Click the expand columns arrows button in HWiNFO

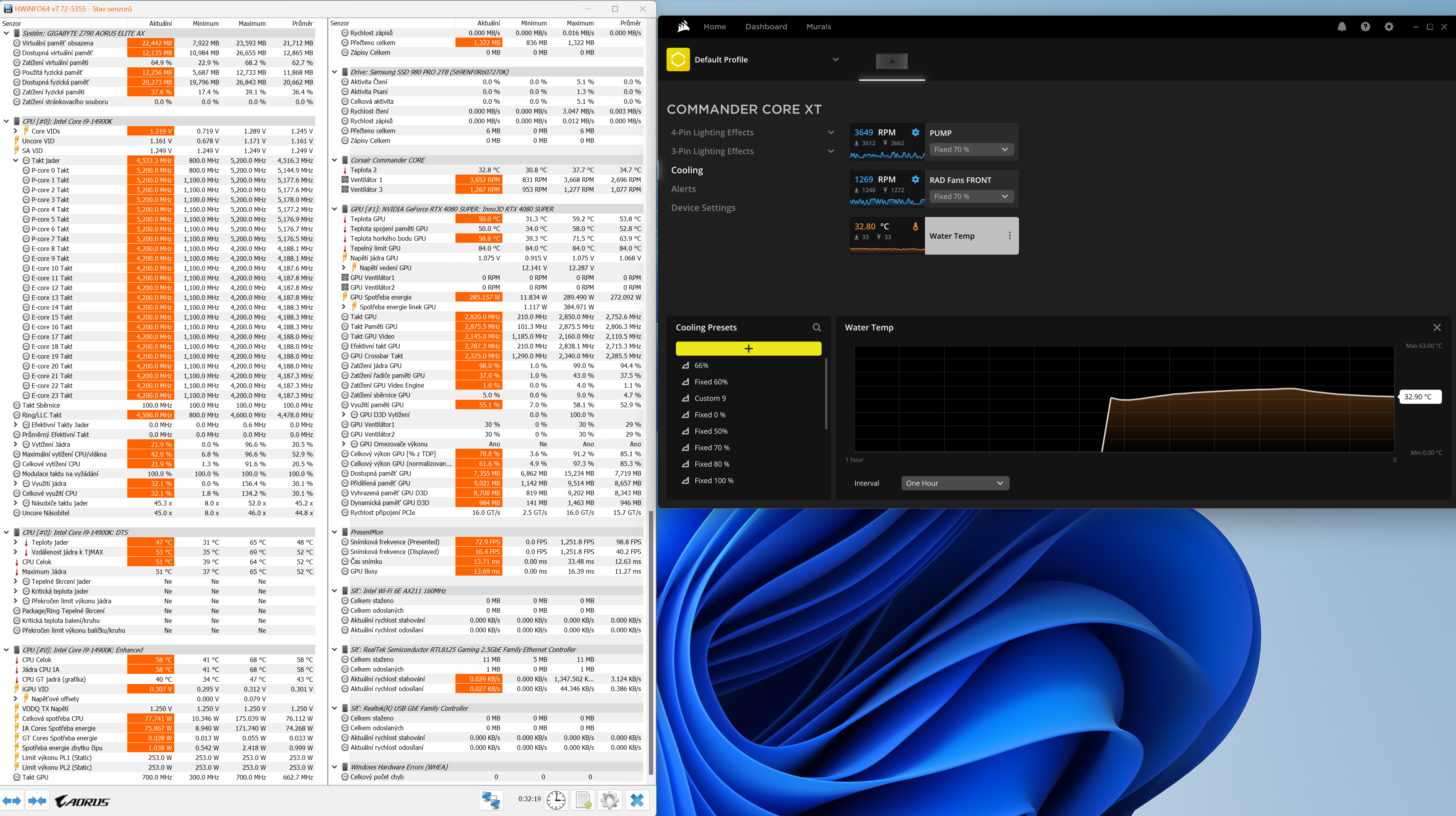tap(12, 800)
